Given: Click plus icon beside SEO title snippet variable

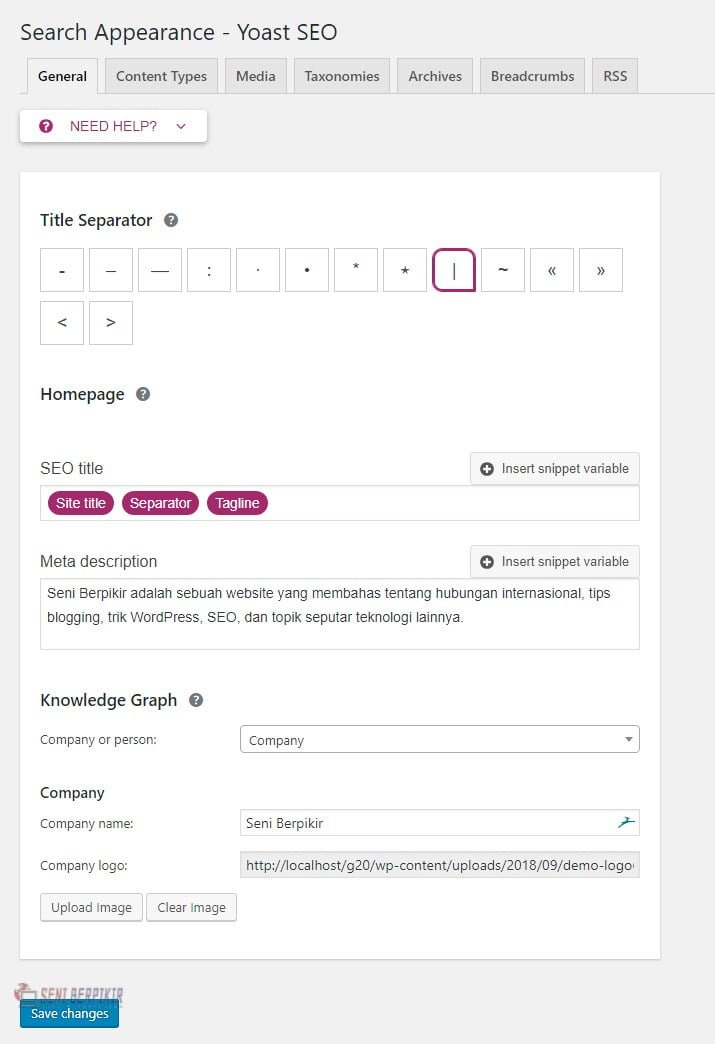Looking at the screenshot, I should (487, 469).
